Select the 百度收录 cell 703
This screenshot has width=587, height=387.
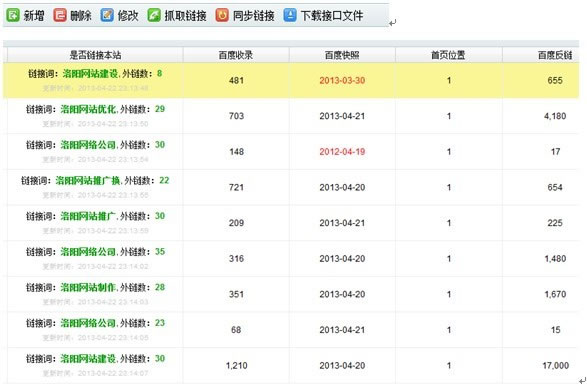(x=236, y=116)
